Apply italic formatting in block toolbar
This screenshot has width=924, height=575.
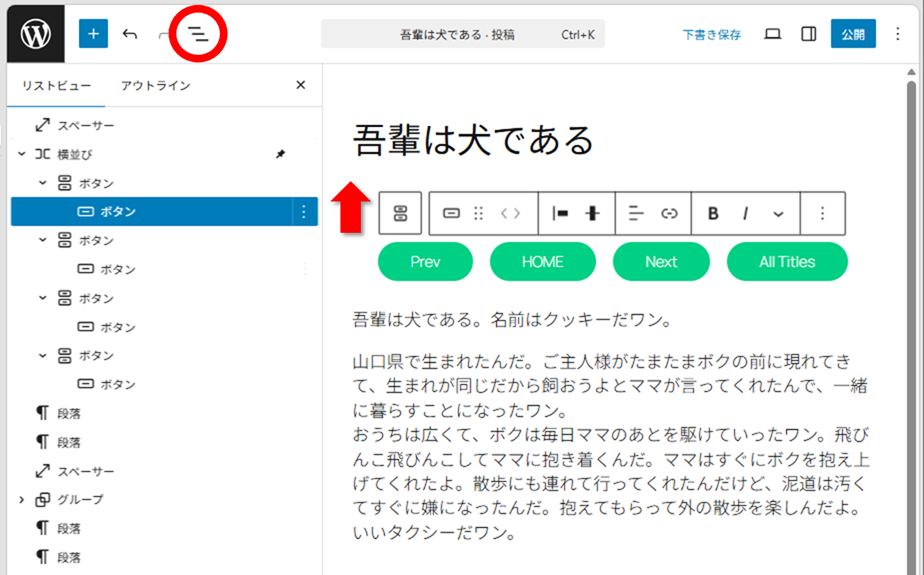coord(745,213)
